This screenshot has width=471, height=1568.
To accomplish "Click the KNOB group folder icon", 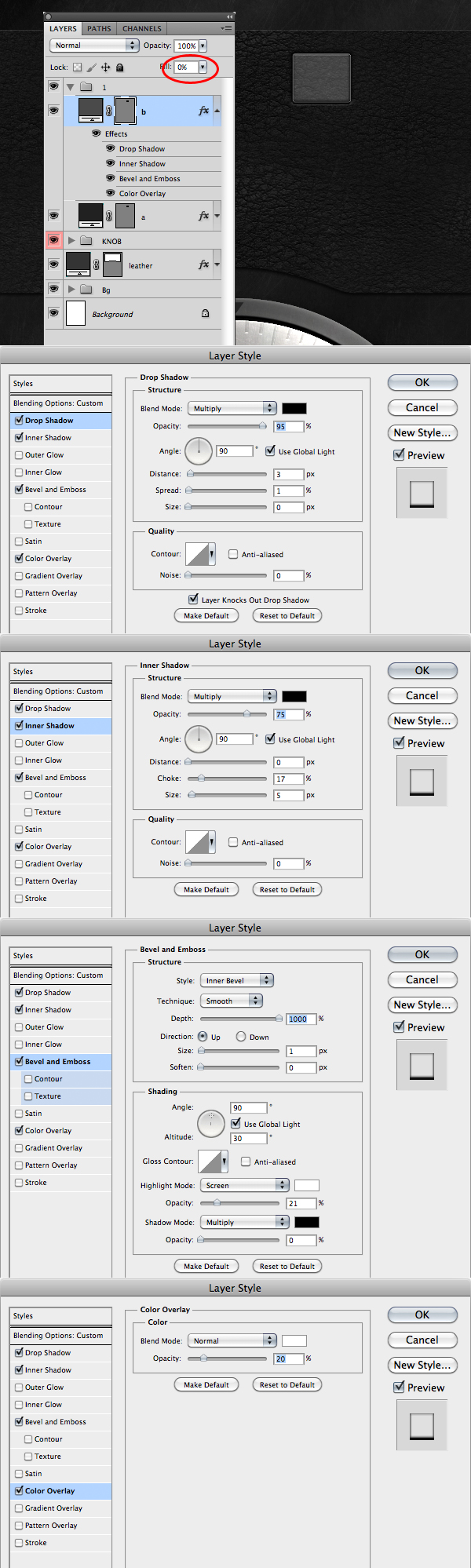I will [86, 241].
